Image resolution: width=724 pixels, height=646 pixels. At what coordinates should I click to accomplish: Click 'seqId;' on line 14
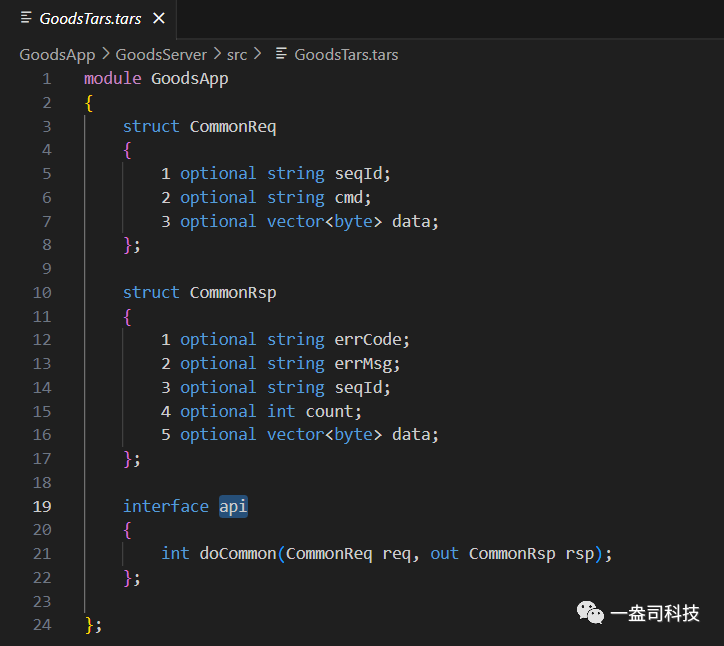coord(362,387)
